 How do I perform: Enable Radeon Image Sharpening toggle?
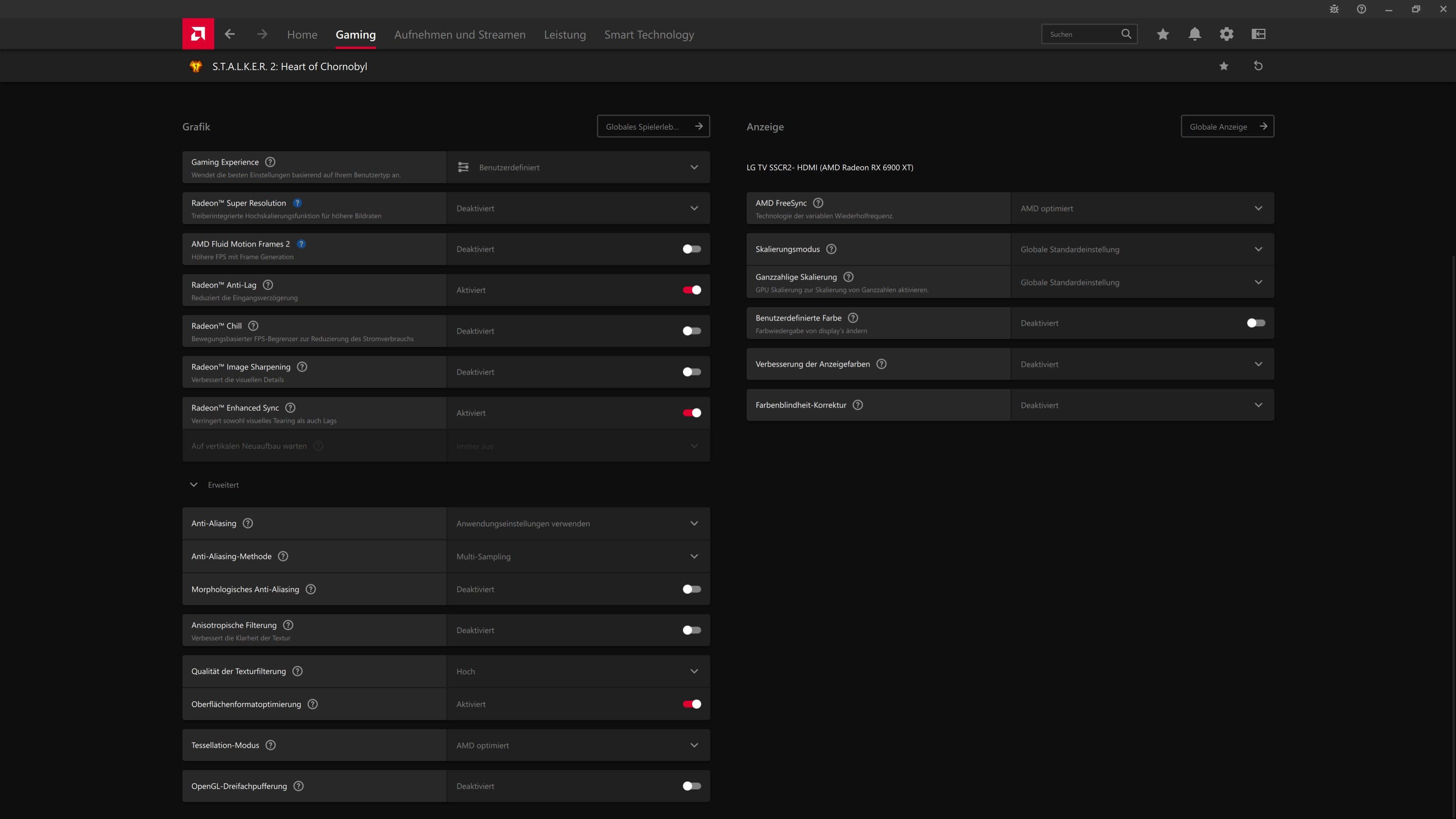click(691, 372)
